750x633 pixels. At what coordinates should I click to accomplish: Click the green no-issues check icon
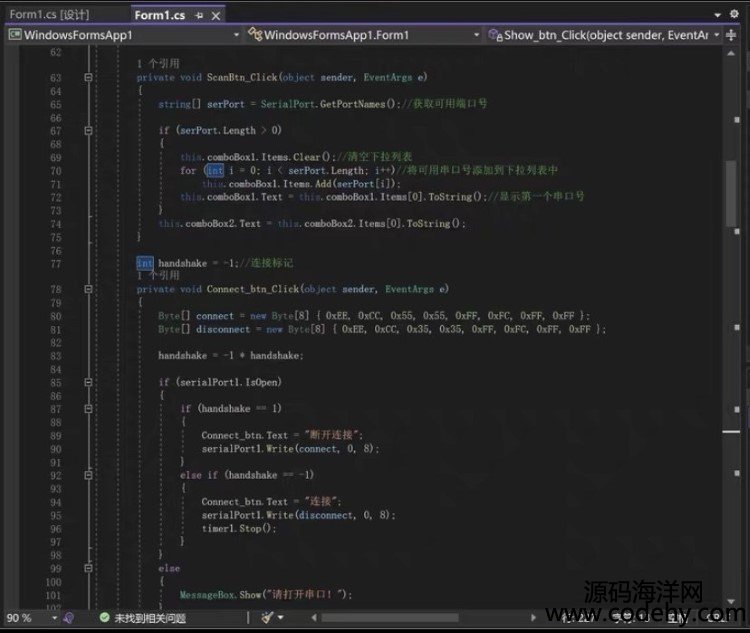click(x=104, y=618)
